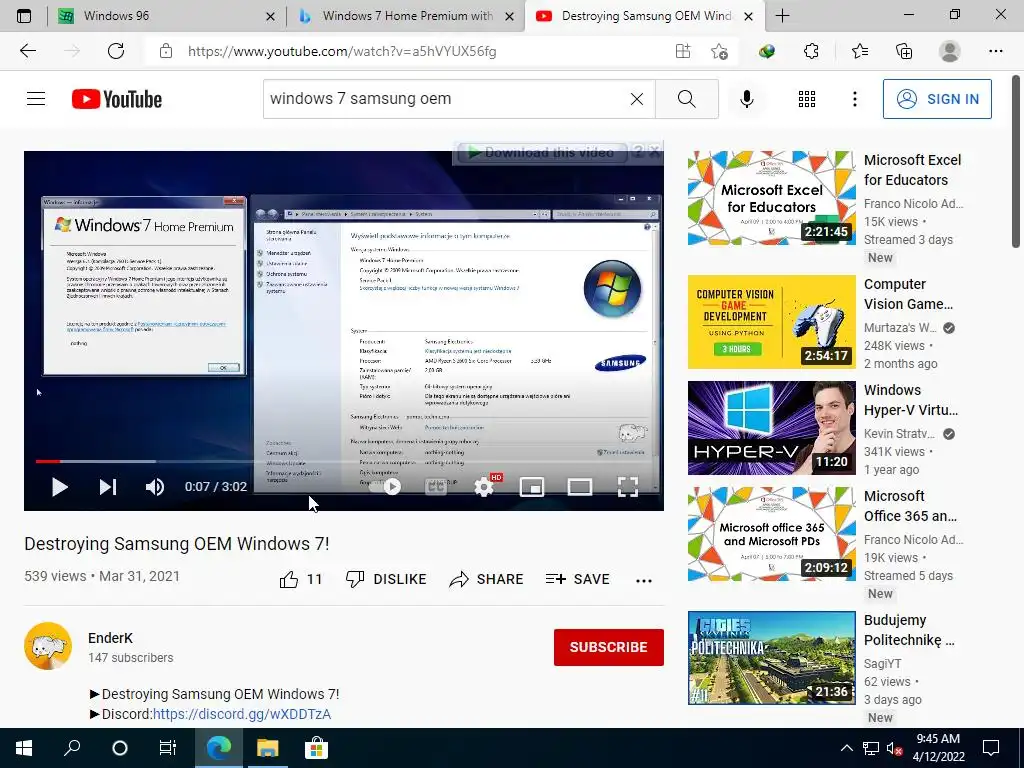Open installed apps icon in address bar

pos(682,51)
